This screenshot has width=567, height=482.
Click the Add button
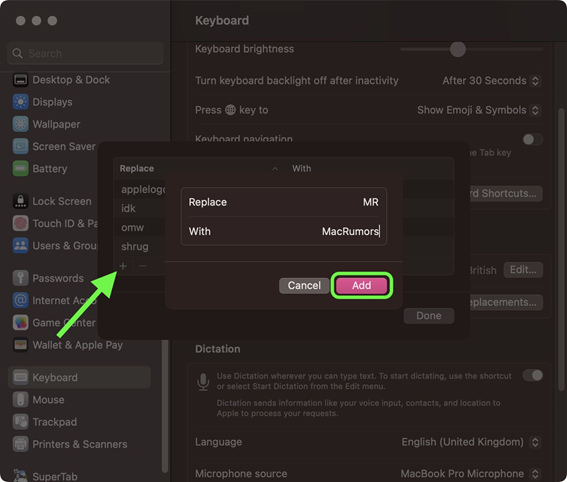pos(362,285)
